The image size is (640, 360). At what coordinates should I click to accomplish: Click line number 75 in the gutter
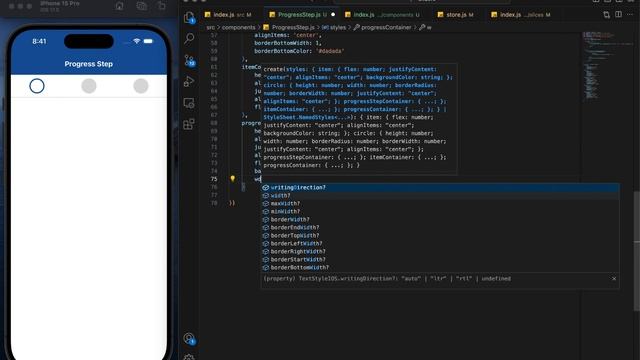(214, 179)
